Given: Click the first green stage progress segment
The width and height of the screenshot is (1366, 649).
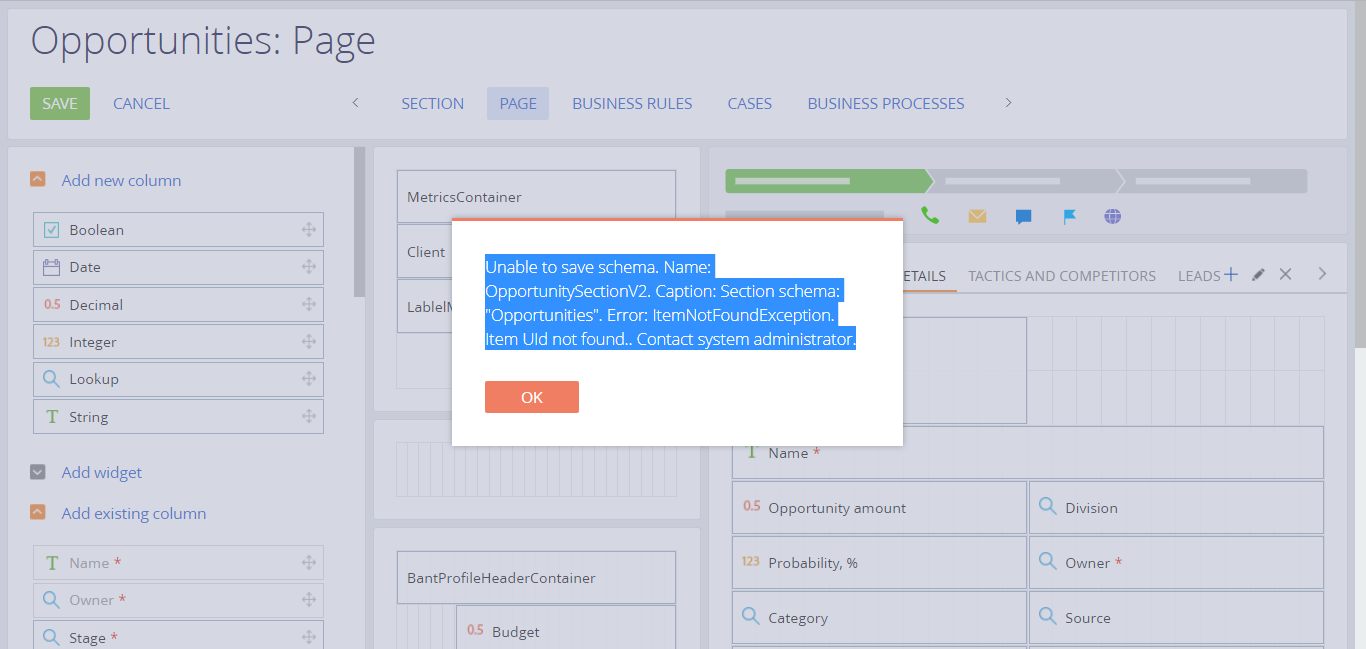Looking at the screenshot, I should coord(828,181).
